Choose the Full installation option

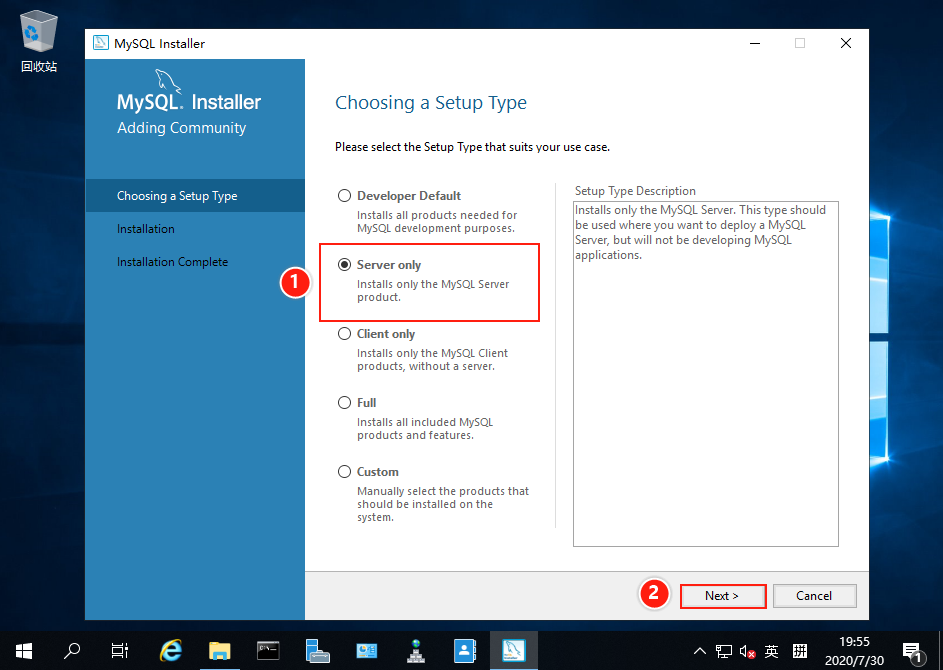coord(344,402)
